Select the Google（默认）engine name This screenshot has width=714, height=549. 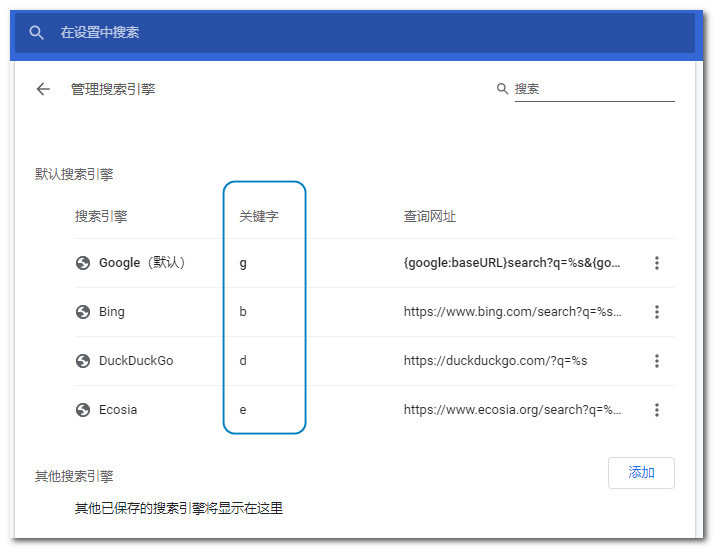pos(142,263)
